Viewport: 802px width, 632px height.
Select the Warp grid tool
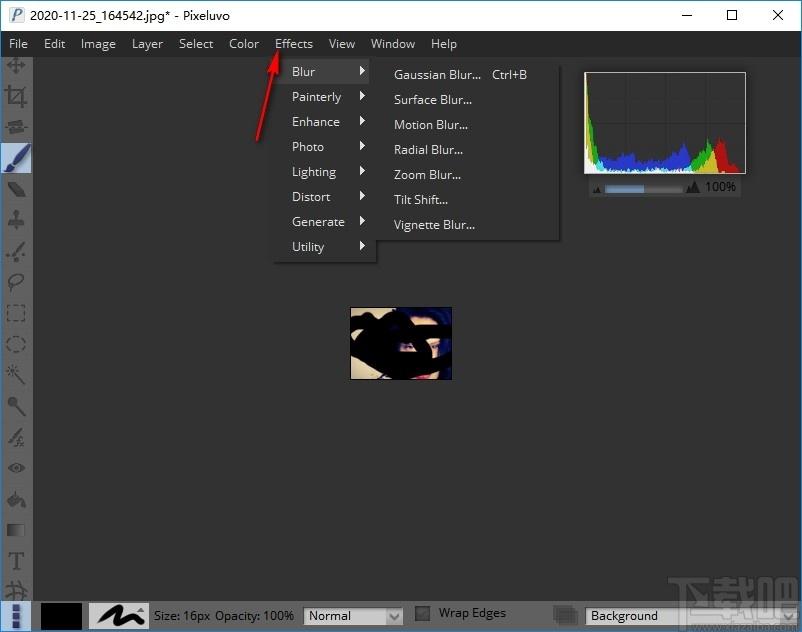pyautogui.click(x=16, y=590)
